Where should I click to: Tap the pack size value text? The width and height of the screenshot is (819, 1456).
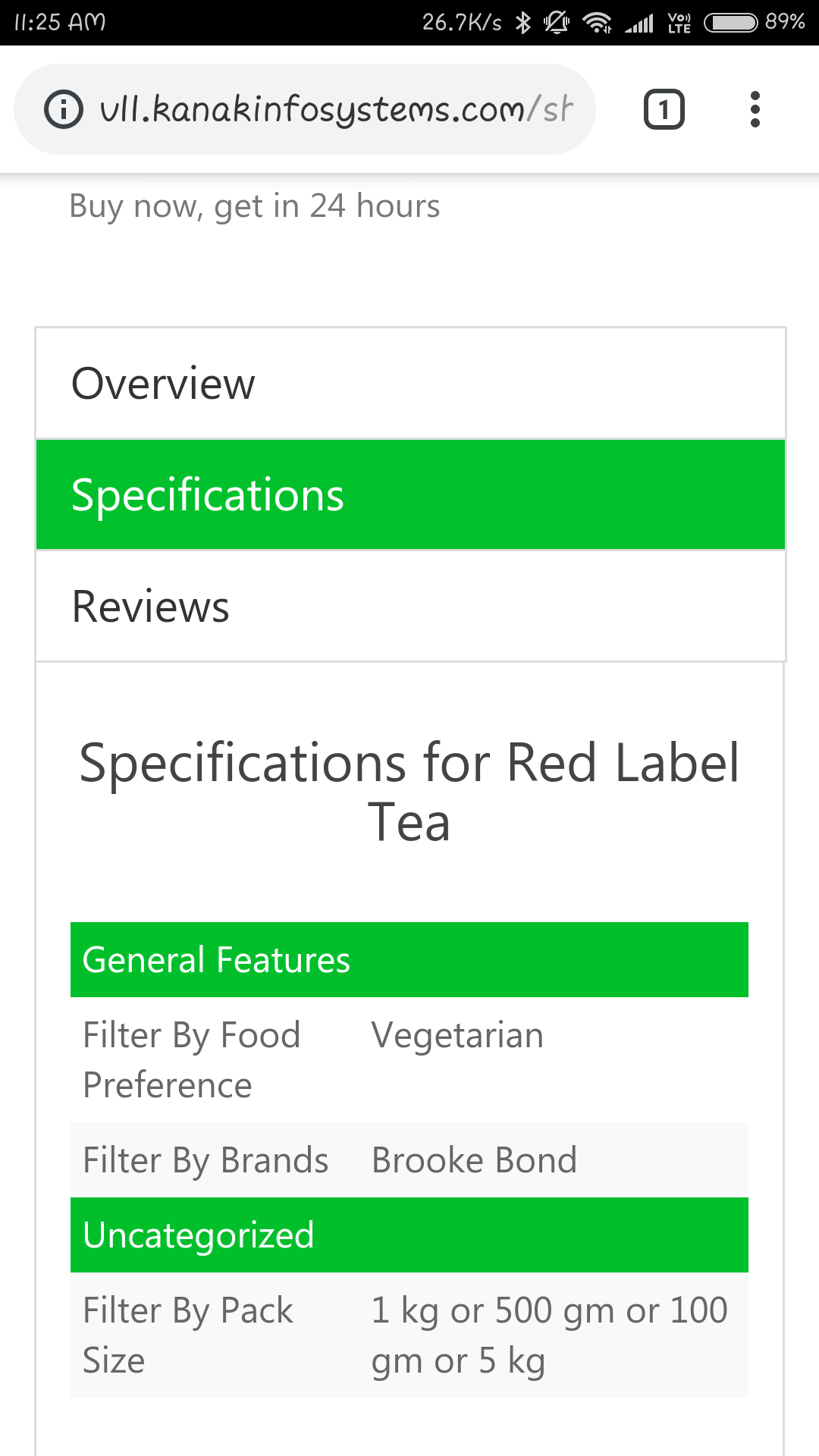tap(550, 1335)
